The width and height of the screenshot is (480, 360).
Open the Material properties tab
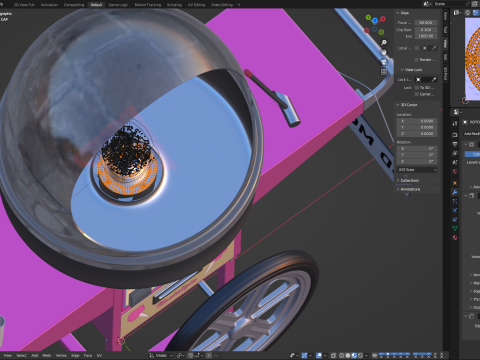click(455, 237)
